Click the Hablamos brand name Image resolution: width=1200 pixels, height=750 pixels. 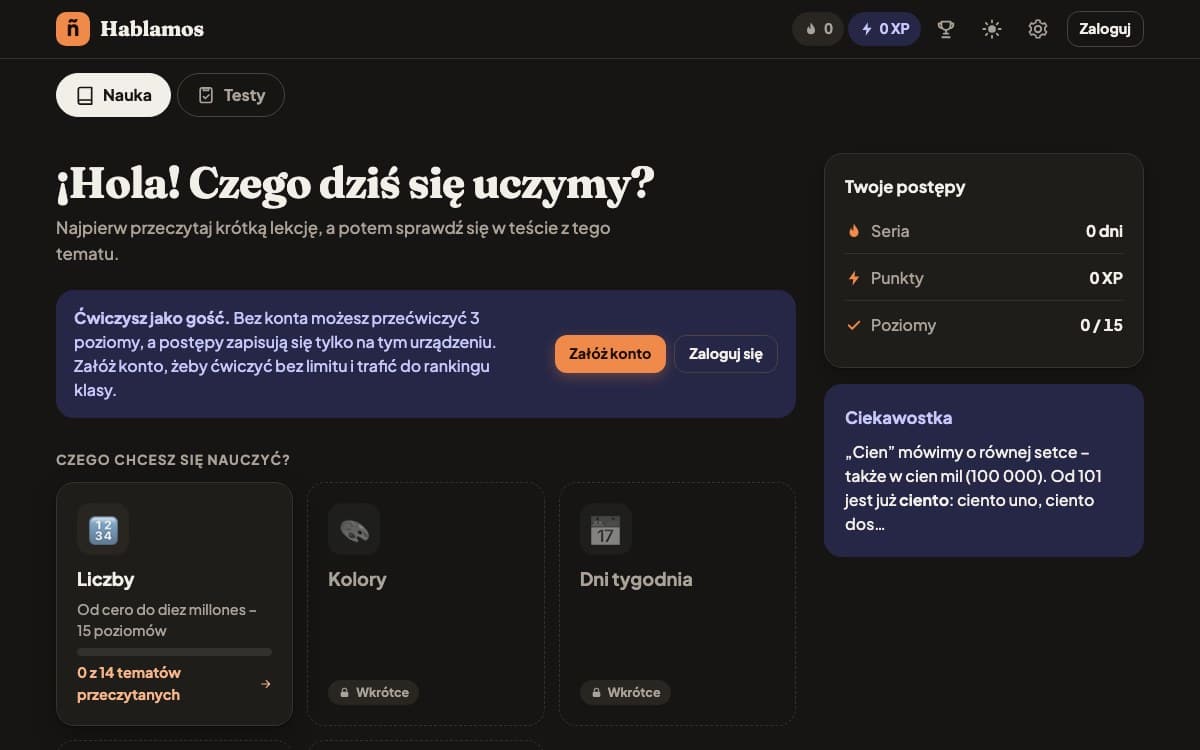(152, 29)
